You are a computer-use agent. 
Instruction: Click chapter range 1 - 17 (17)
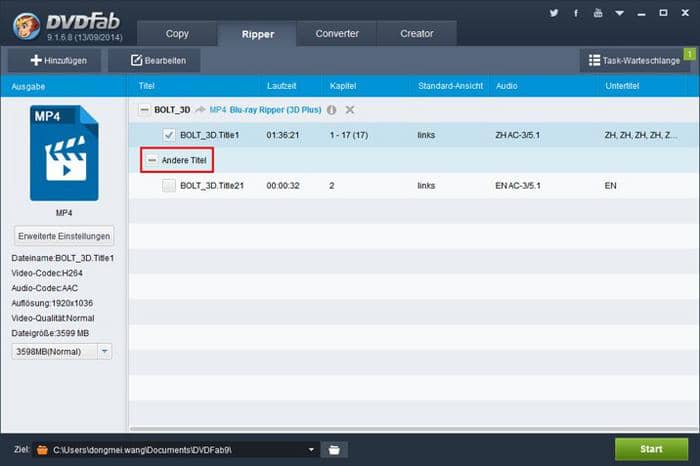point(349,135)
